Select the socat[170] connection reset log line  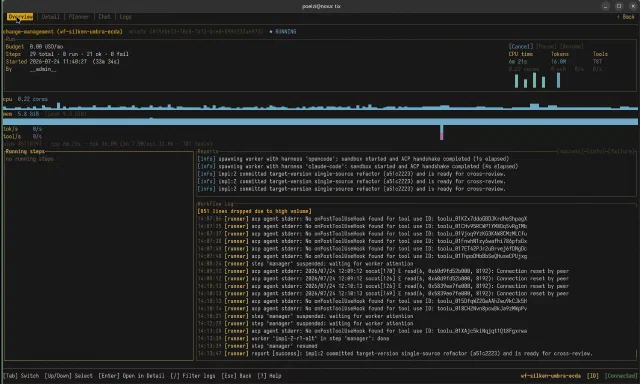(x=383, y=271)
